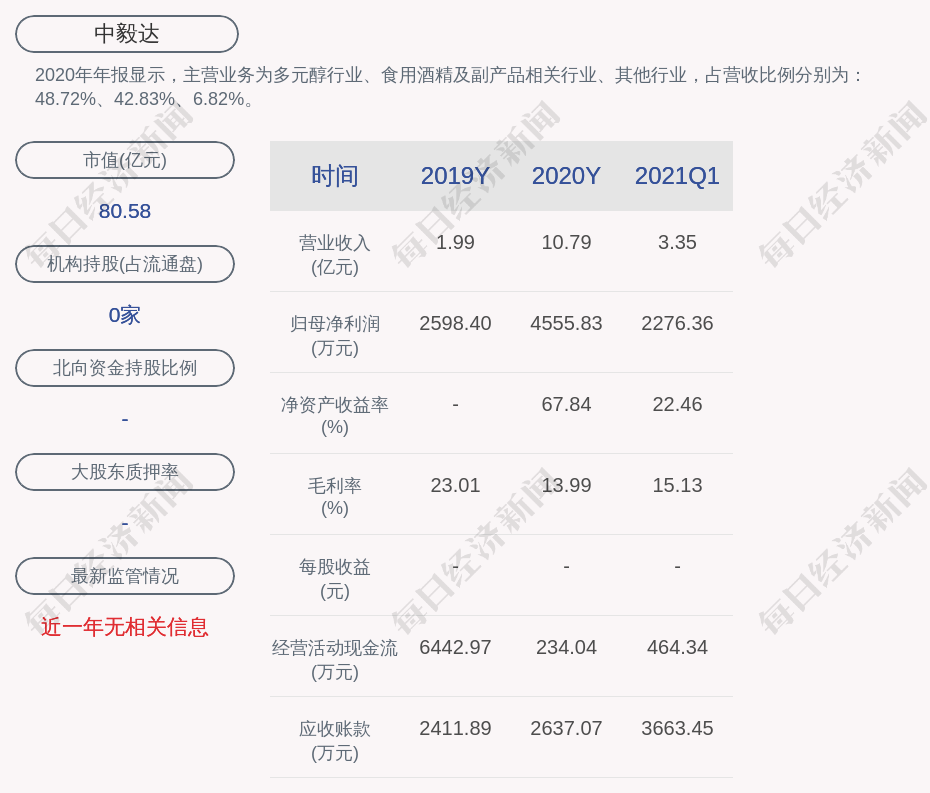Image resolution: width=930 pixels, height=793 pixels.
Task: Select the 最新监管情况 pill
Action: 125,576
